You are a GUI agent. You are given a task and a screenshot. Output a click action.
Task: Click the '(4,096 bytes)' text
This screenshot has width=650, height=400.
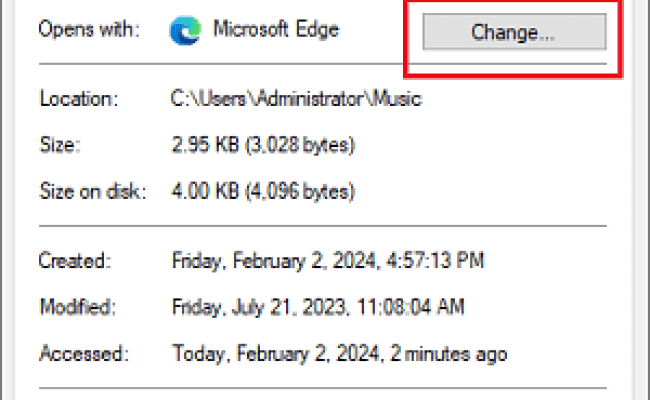pos(301,190)
